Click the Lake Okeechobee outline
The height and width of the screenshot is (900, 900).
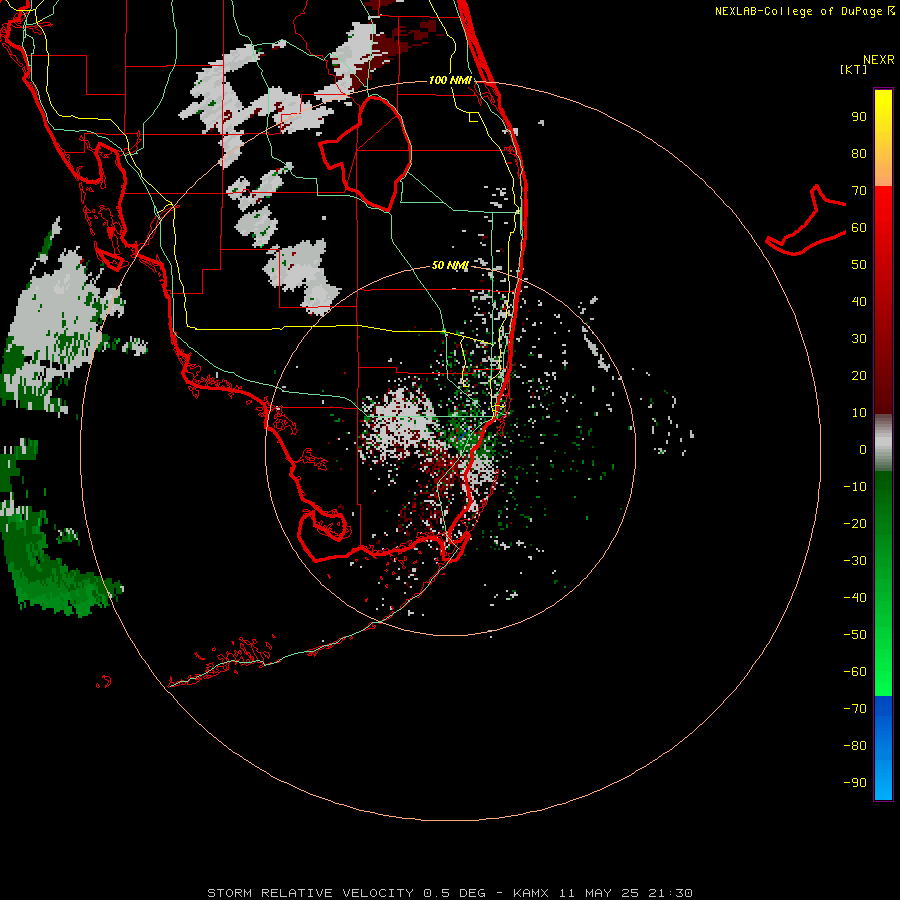click(x=366, y=153)
